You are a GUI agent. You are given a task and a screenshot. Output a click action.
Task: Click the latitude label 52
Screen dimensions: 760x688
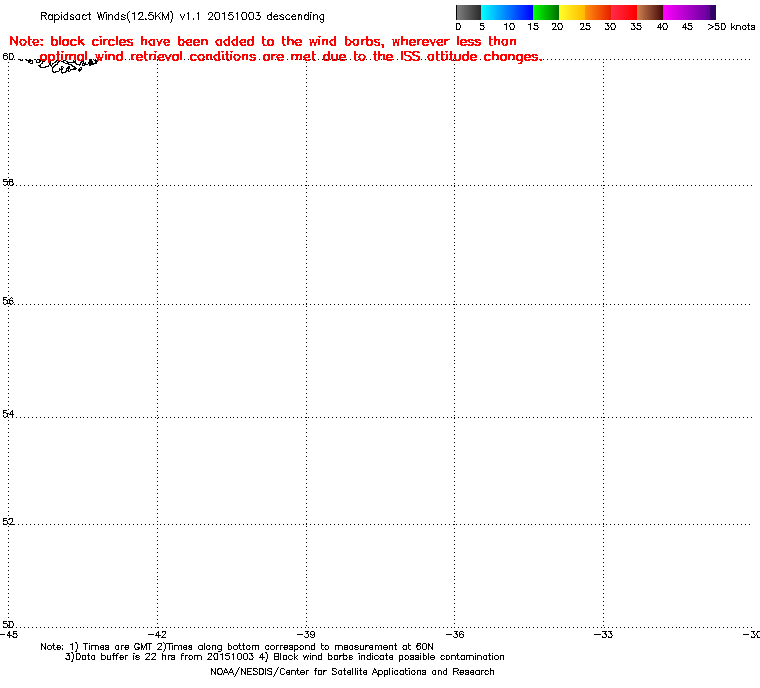8,521
